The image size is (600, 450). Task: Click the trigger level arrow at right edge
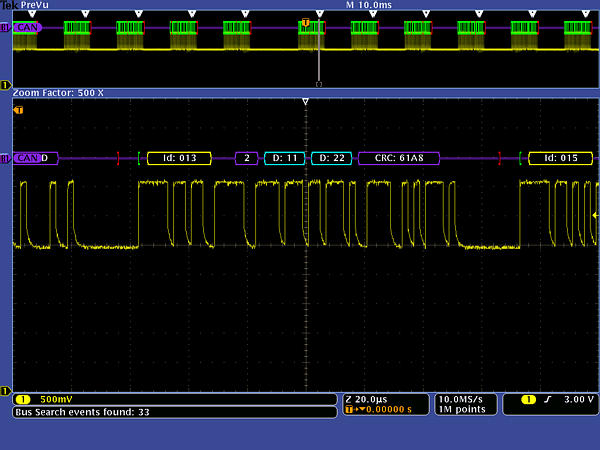coord(594,215)
